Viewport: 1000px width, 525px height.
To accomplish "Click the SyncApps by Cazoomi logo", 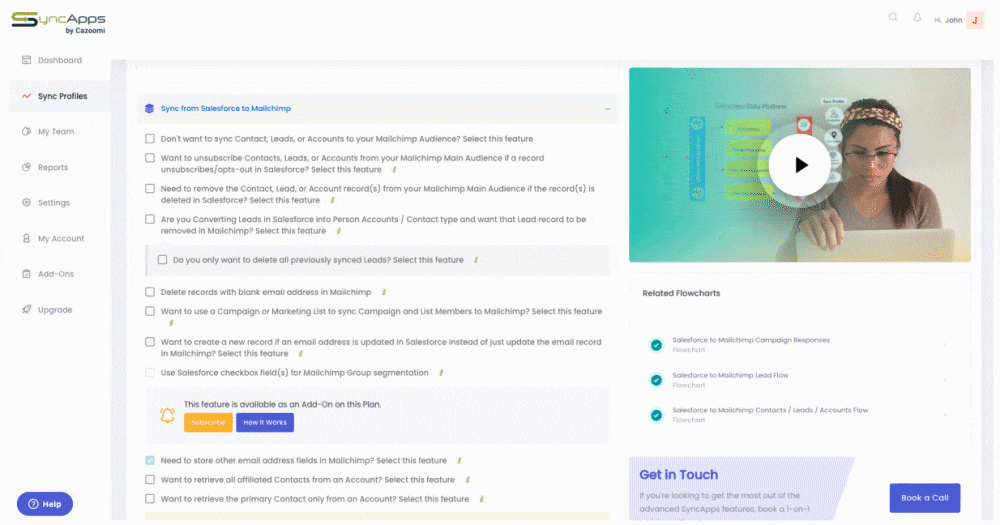I will coord(58,22).
